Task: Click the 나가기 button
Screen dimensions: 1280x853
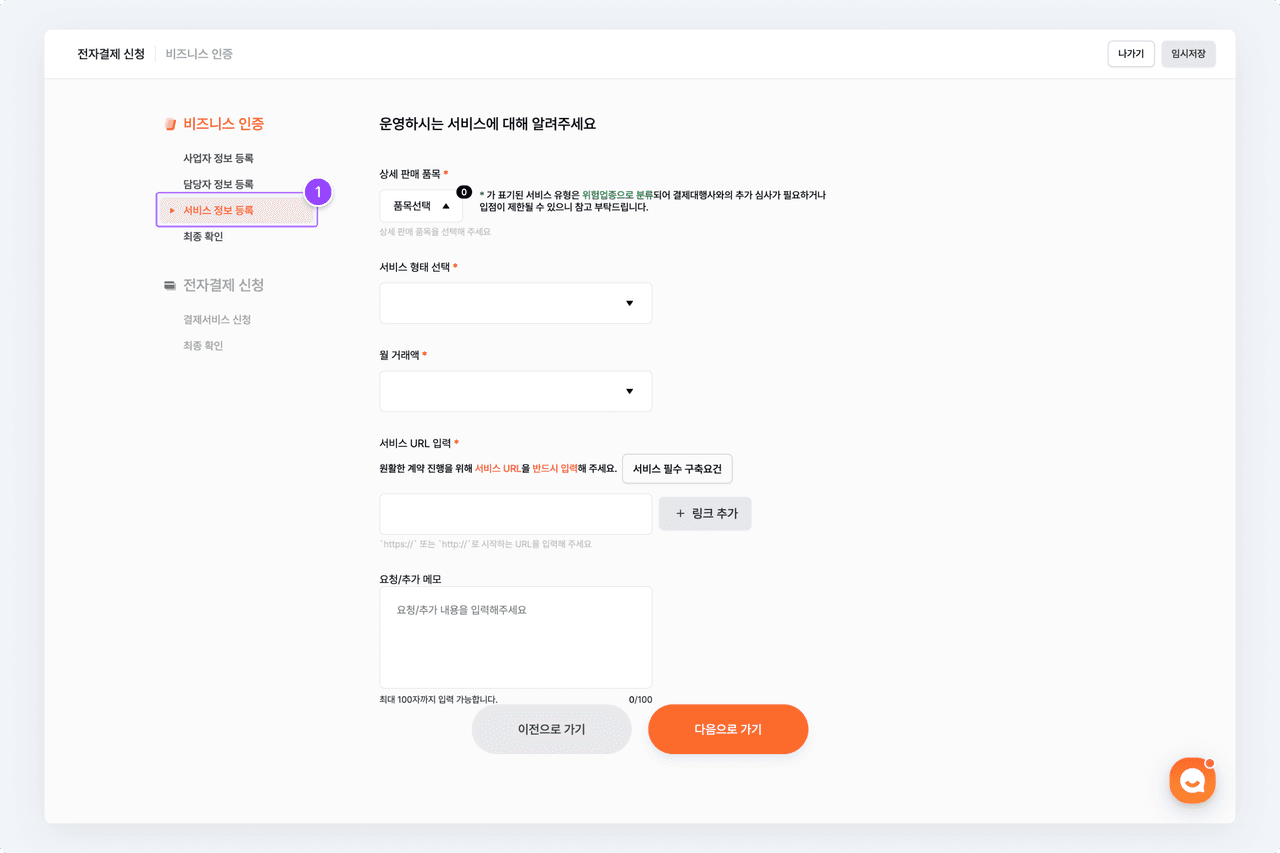Action: 1131,54
